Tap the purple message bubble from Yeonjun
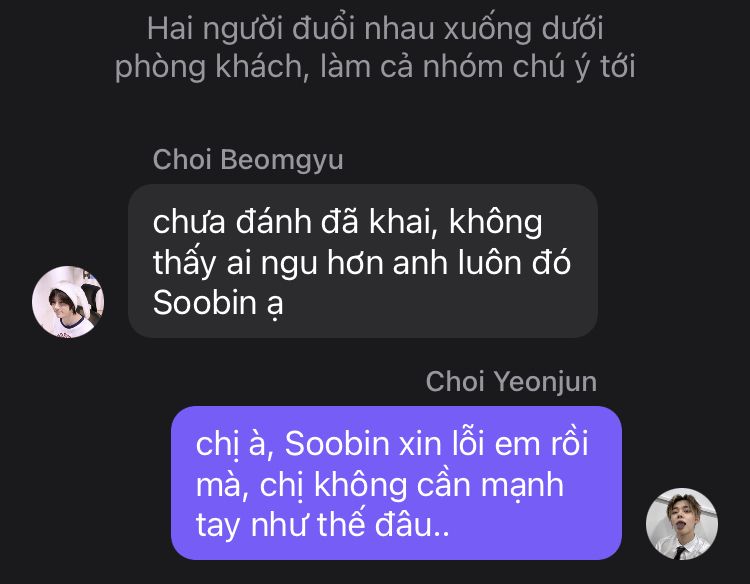Image resolution: width=750 pixels, height=584 pixels. [x=397, y=483]
